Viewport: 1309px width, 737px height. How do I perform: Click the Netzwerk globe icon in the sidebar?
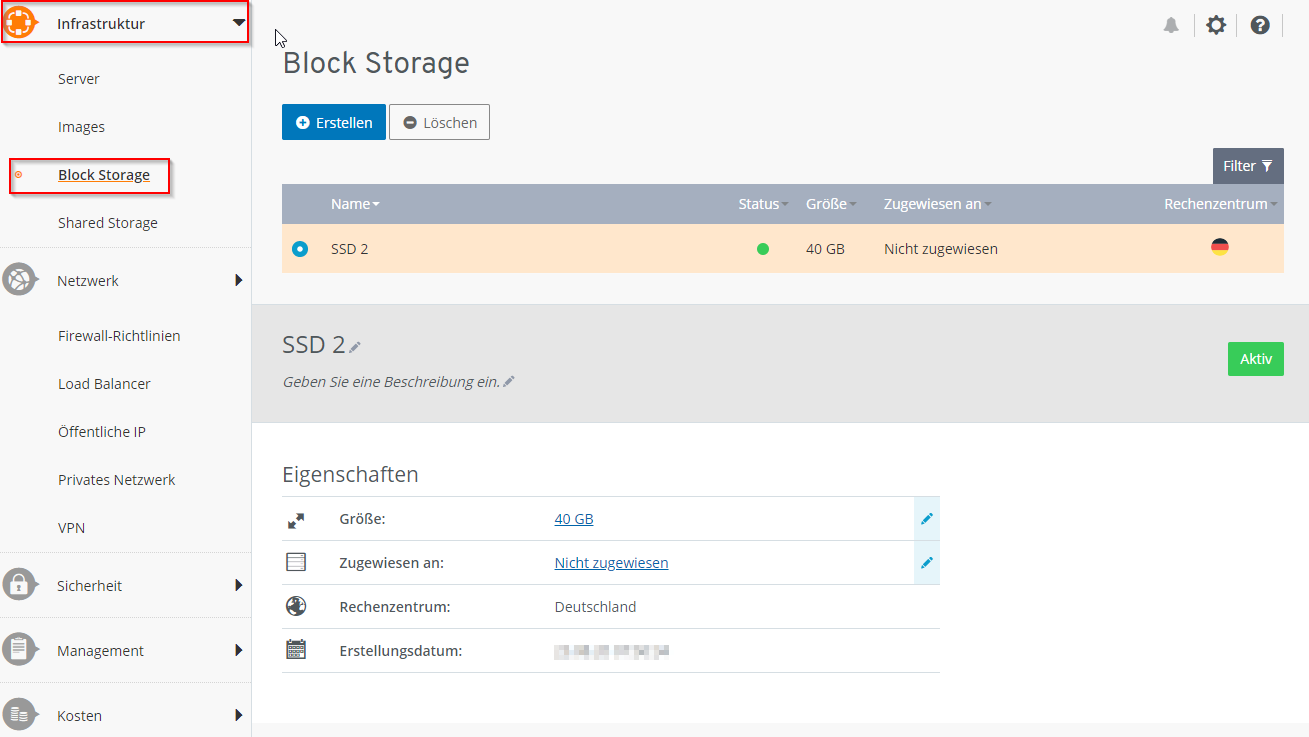click(18, 280)
